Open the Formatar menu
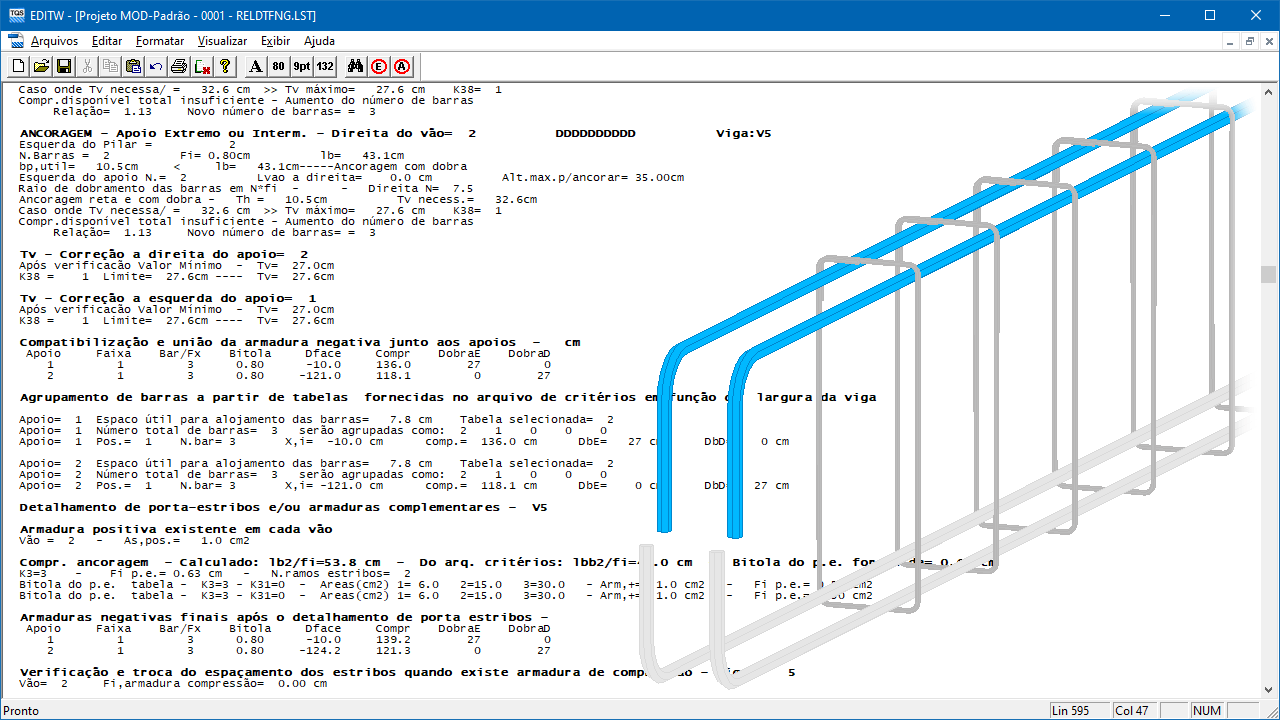Image resolution: width=1280 pixels, height=720 pixels. click(160, 41)
